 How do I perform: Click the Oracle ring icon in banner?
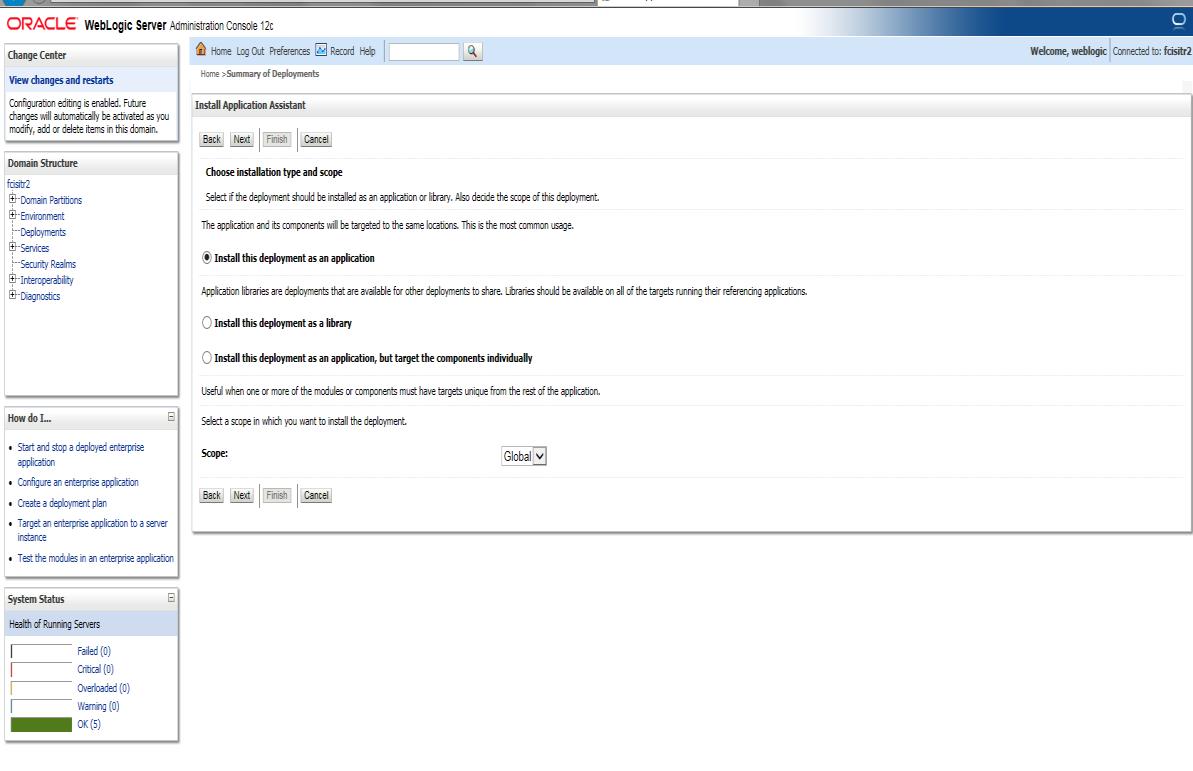[1179, 21]
